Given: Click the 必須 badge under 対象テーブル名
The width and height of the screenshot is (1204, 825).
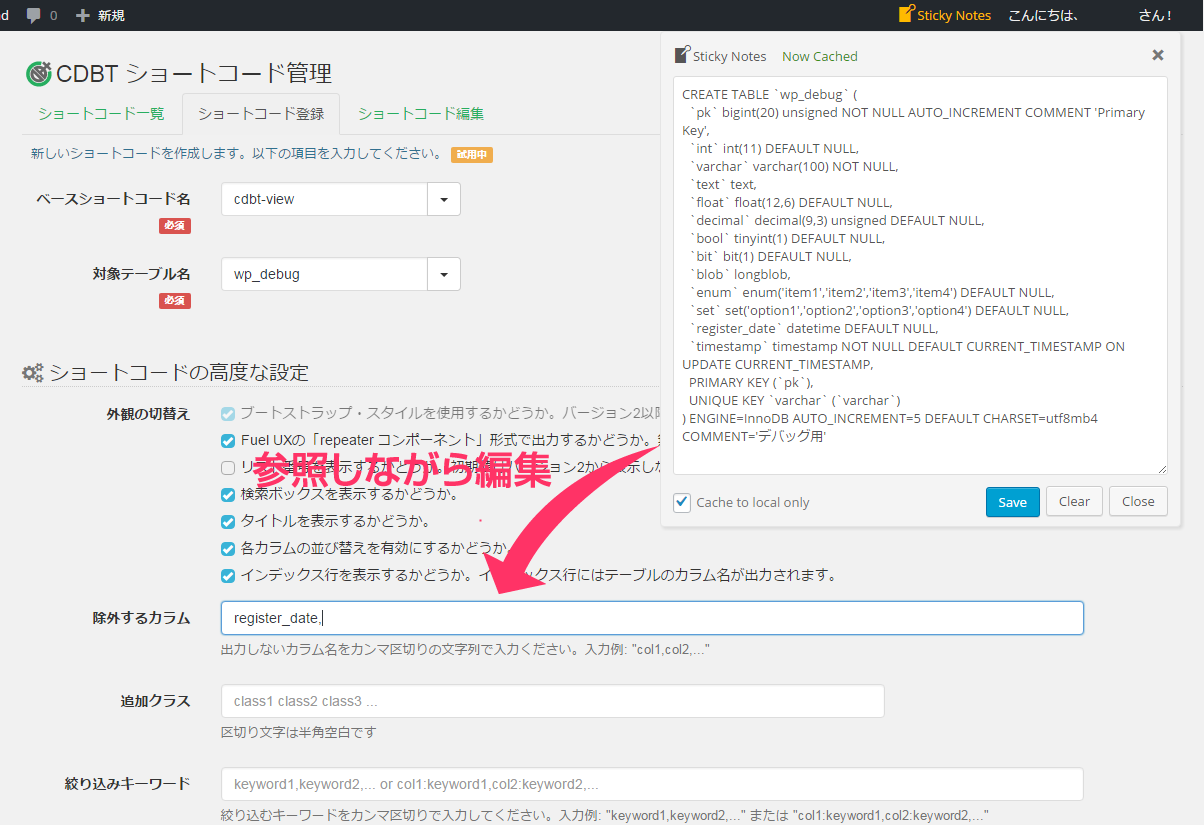Looking at the screenshot, I should click(x=175, y=300).
